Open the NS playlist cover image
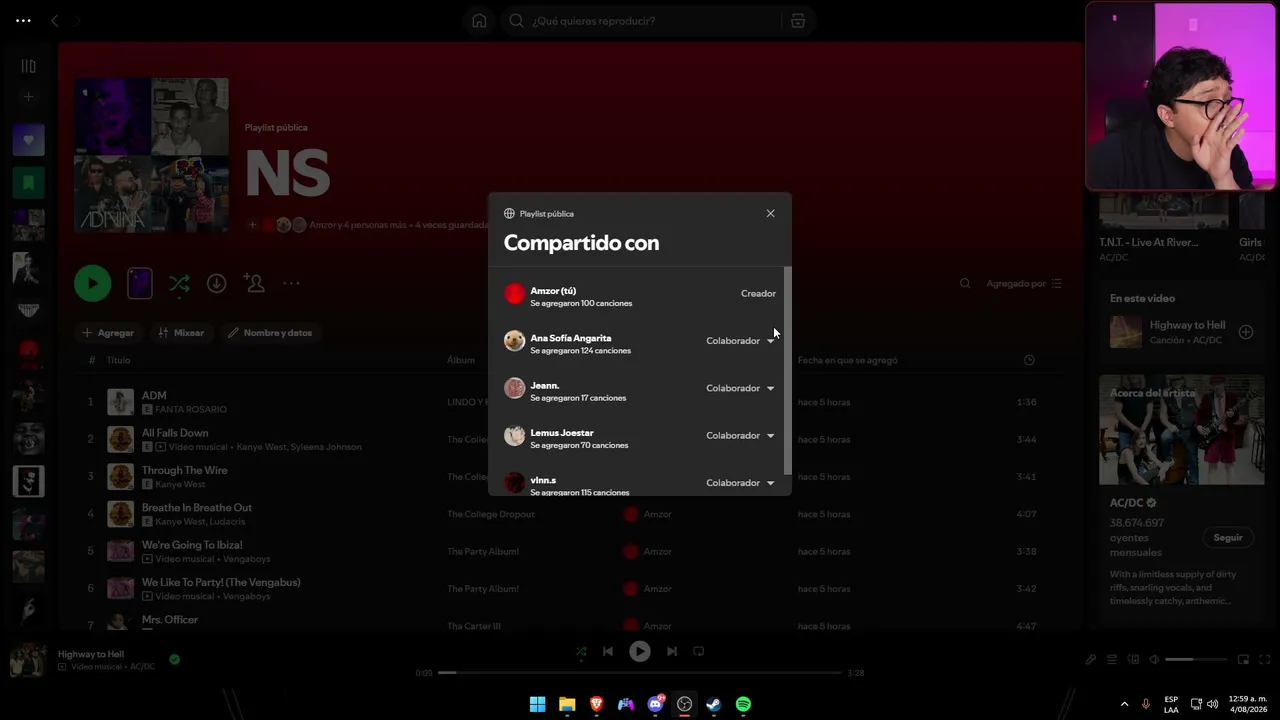 tap(151, 156)
